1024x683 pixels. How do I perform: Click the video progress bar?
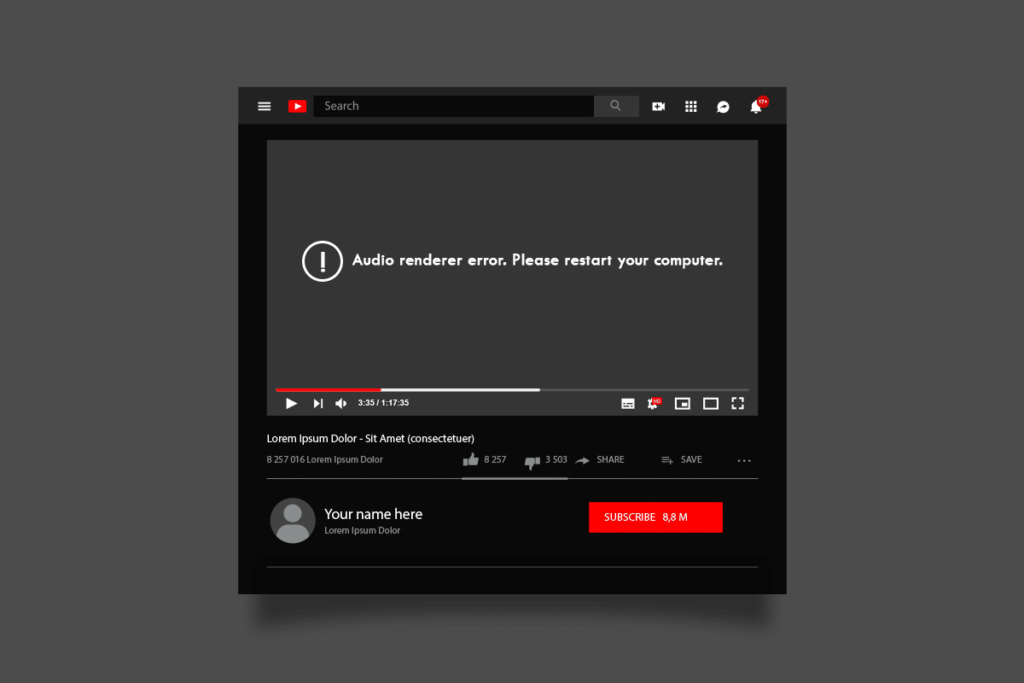[512, 390]
